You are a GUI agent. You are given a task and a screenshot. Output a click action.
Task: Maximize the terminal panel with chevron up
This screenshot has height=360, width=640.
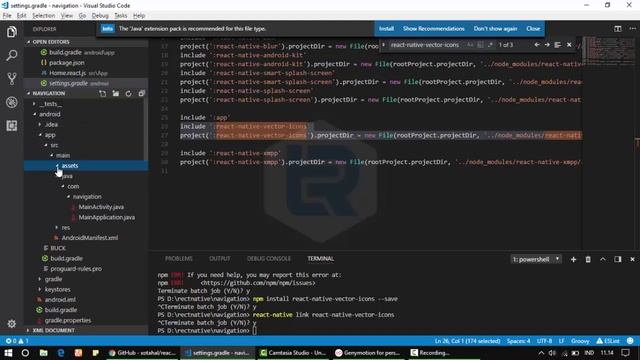click(x=602, y=259)
